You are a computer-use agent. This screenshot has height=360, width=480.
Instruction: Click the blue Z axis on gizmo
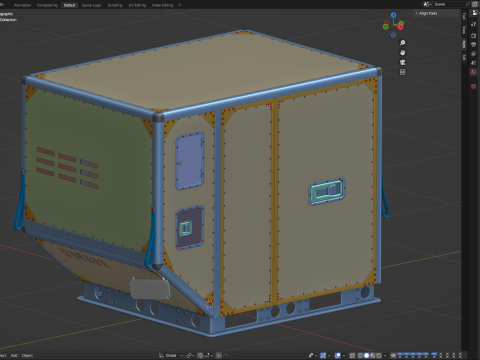pos(394,15)
